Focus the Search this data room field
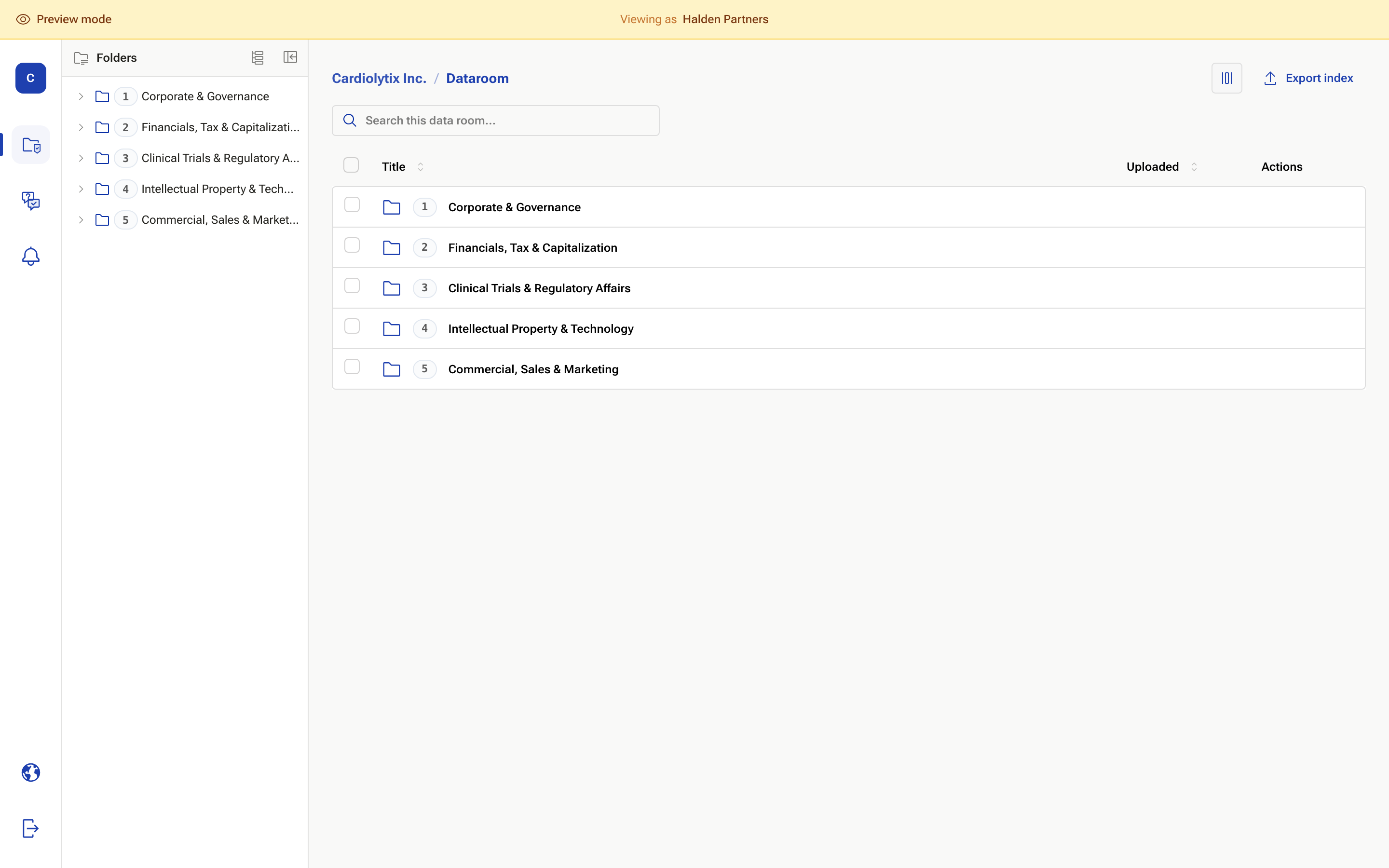Viewport: 1389px width, 868px height. tap(495, 121)
